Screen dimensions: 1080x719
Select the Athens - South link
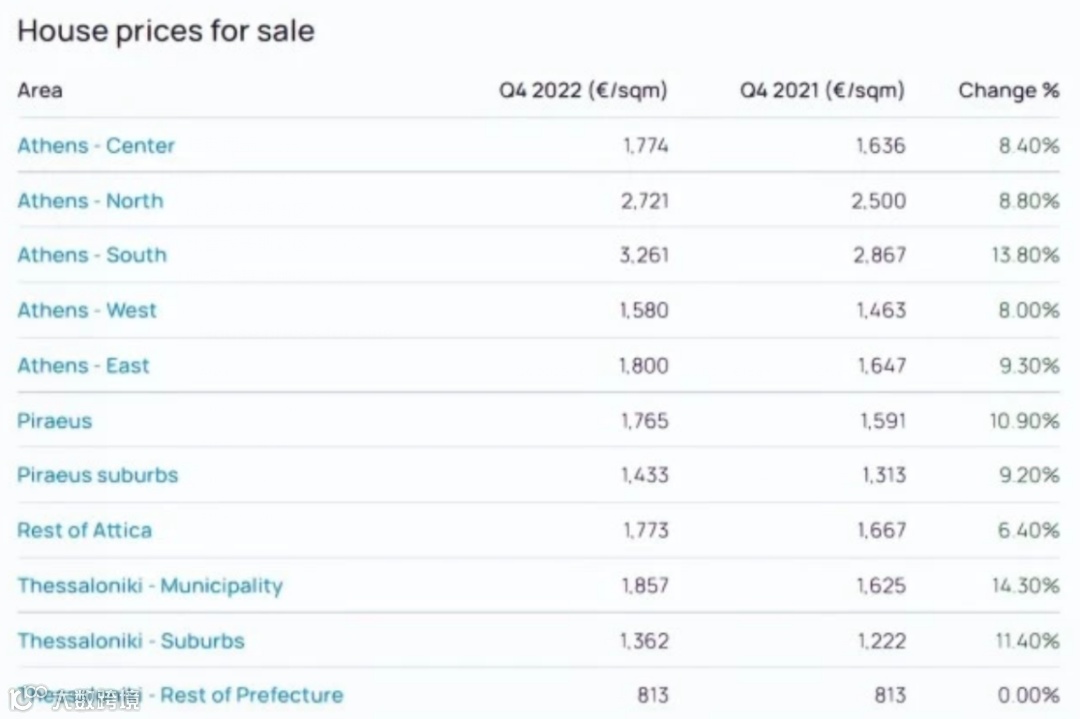point(92,255)
